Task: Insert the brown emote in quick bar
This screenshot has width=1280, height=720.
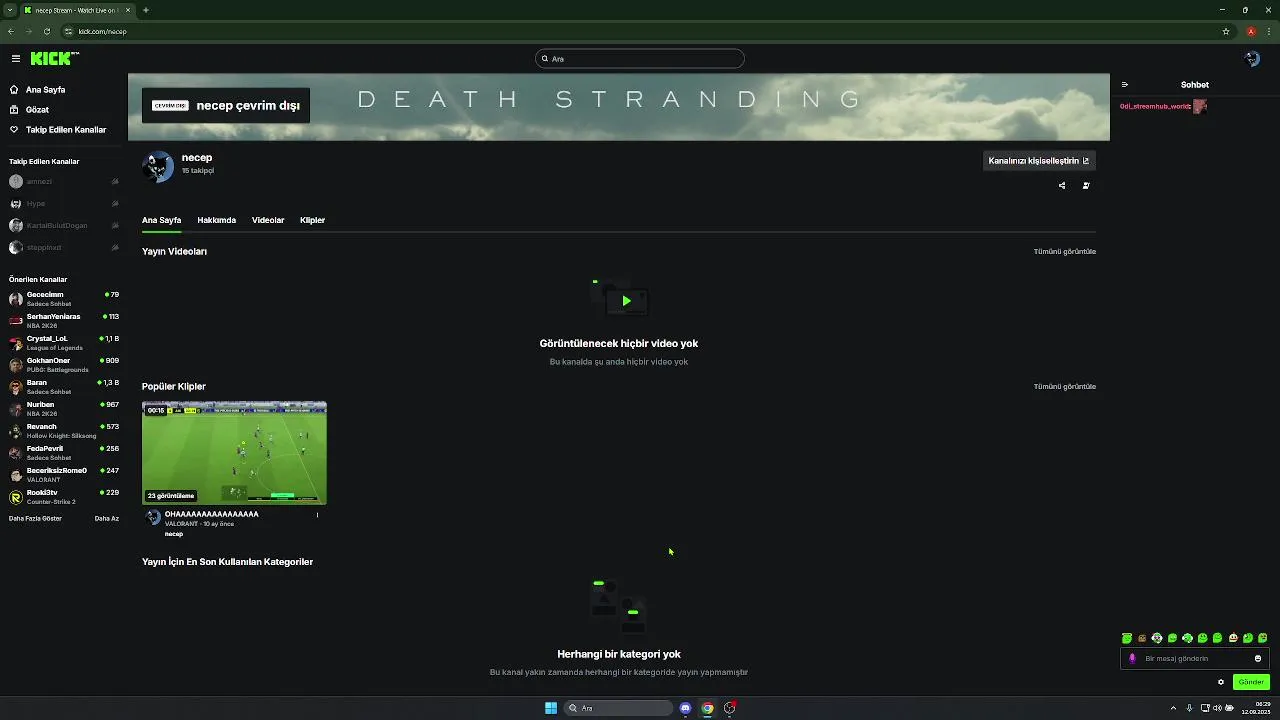Action: click(x=1142, y=638)
